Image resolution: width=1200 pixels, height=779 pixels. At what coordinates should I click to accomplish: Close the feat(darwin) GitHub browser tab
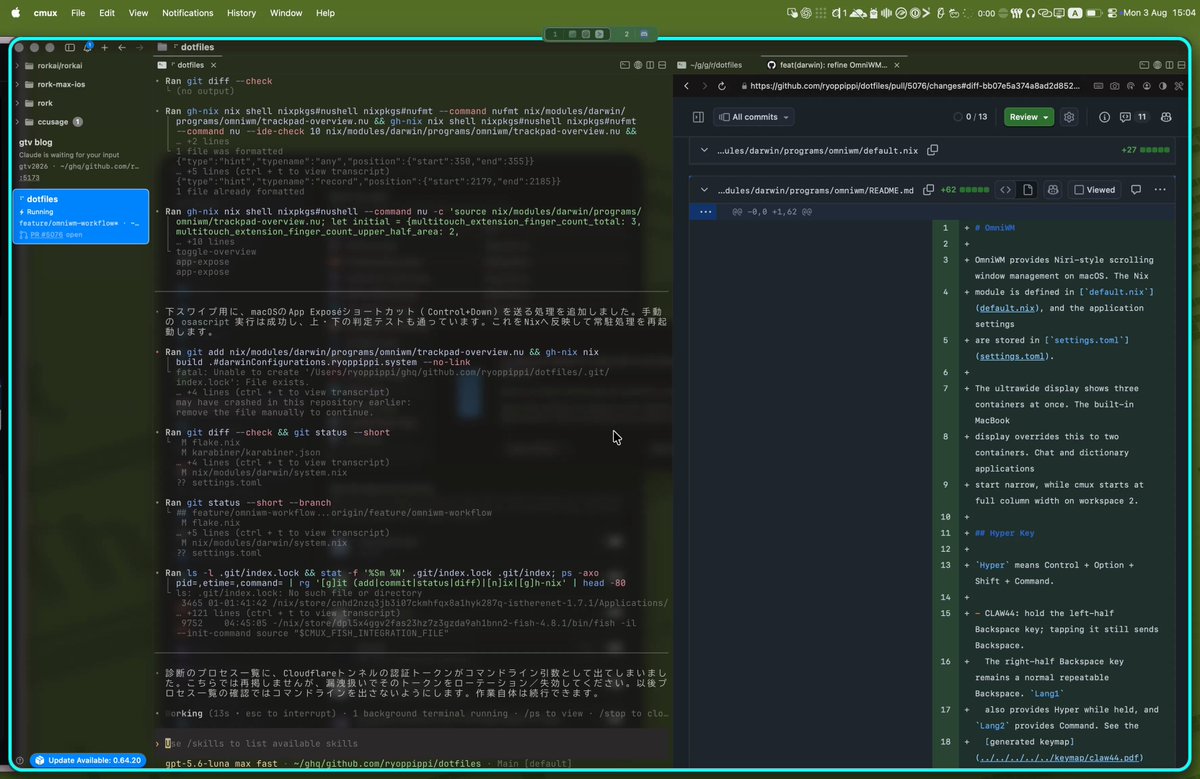896,65
